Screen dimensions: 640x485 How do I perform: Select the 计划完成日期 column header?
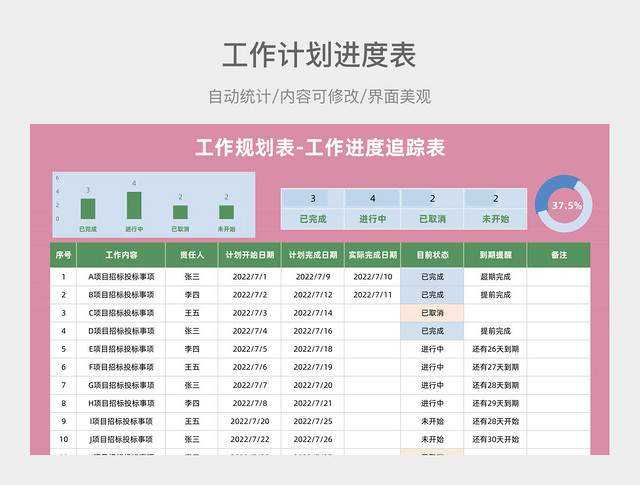[313, 255]
